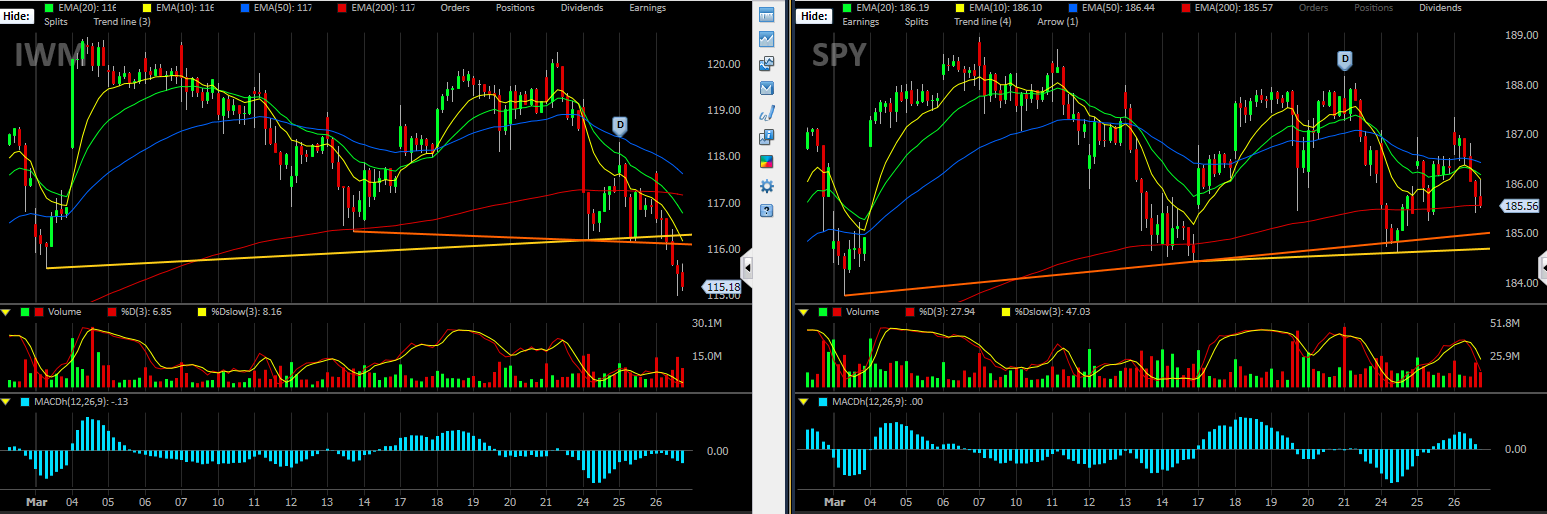Click the D dividend marker on the SPY chart

pos(1345,60)
